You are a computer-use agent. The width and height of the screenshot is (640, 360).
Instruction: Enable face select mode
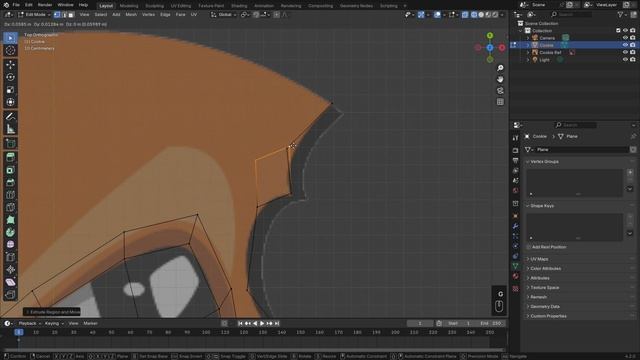point(71,15)
